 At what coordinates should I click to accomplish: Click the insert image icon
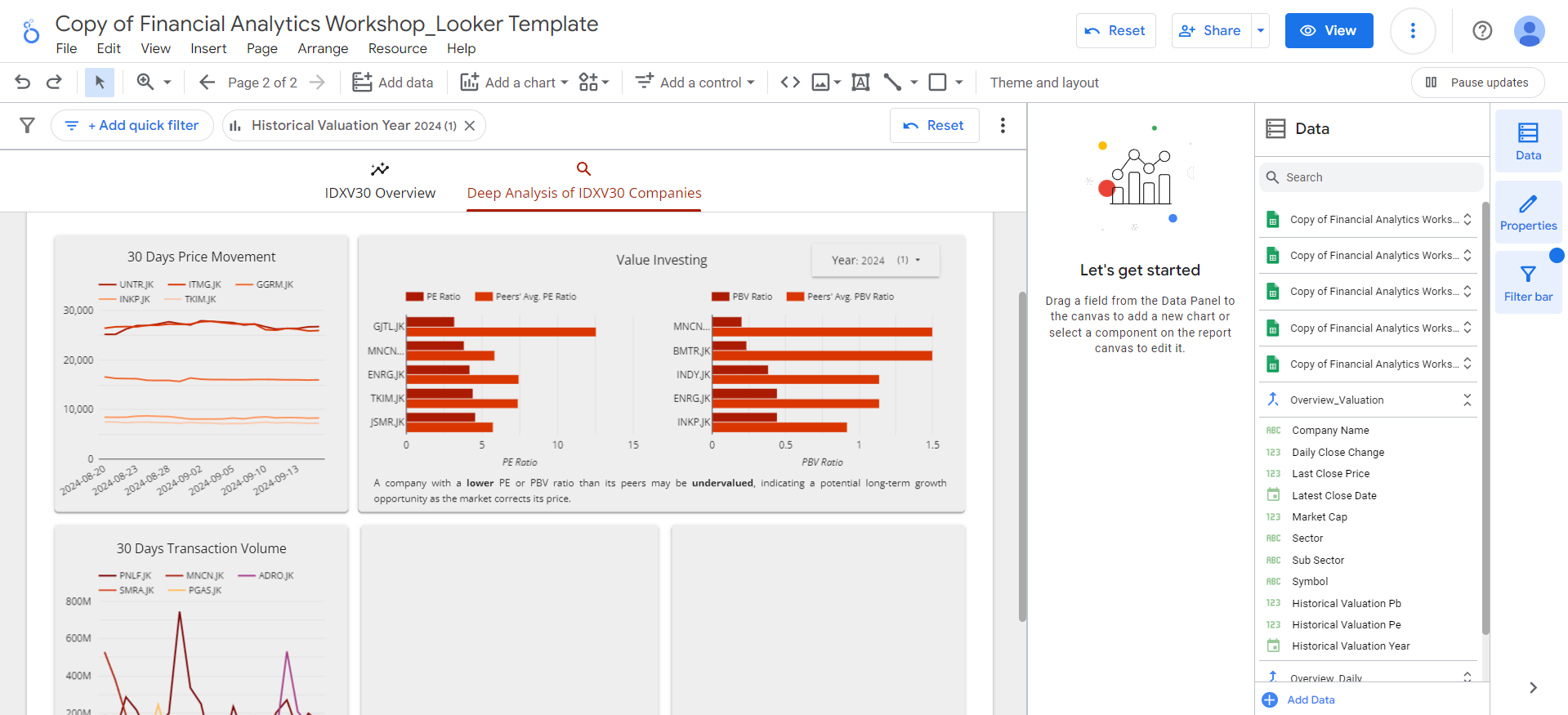pyautogui.click(x=820, y=83)
